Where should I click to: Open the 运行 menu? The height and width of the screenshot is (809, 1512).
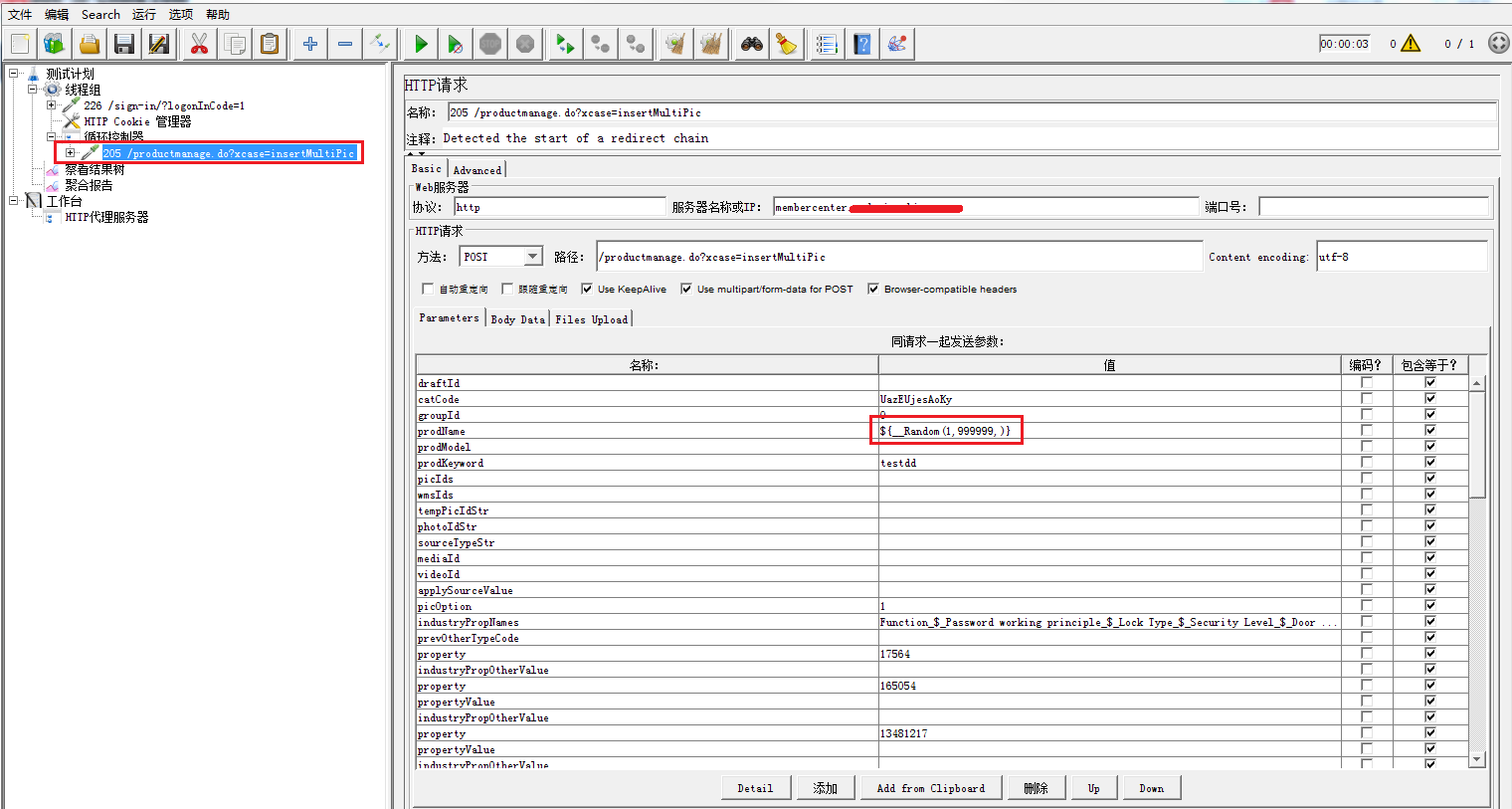(144, 14)
